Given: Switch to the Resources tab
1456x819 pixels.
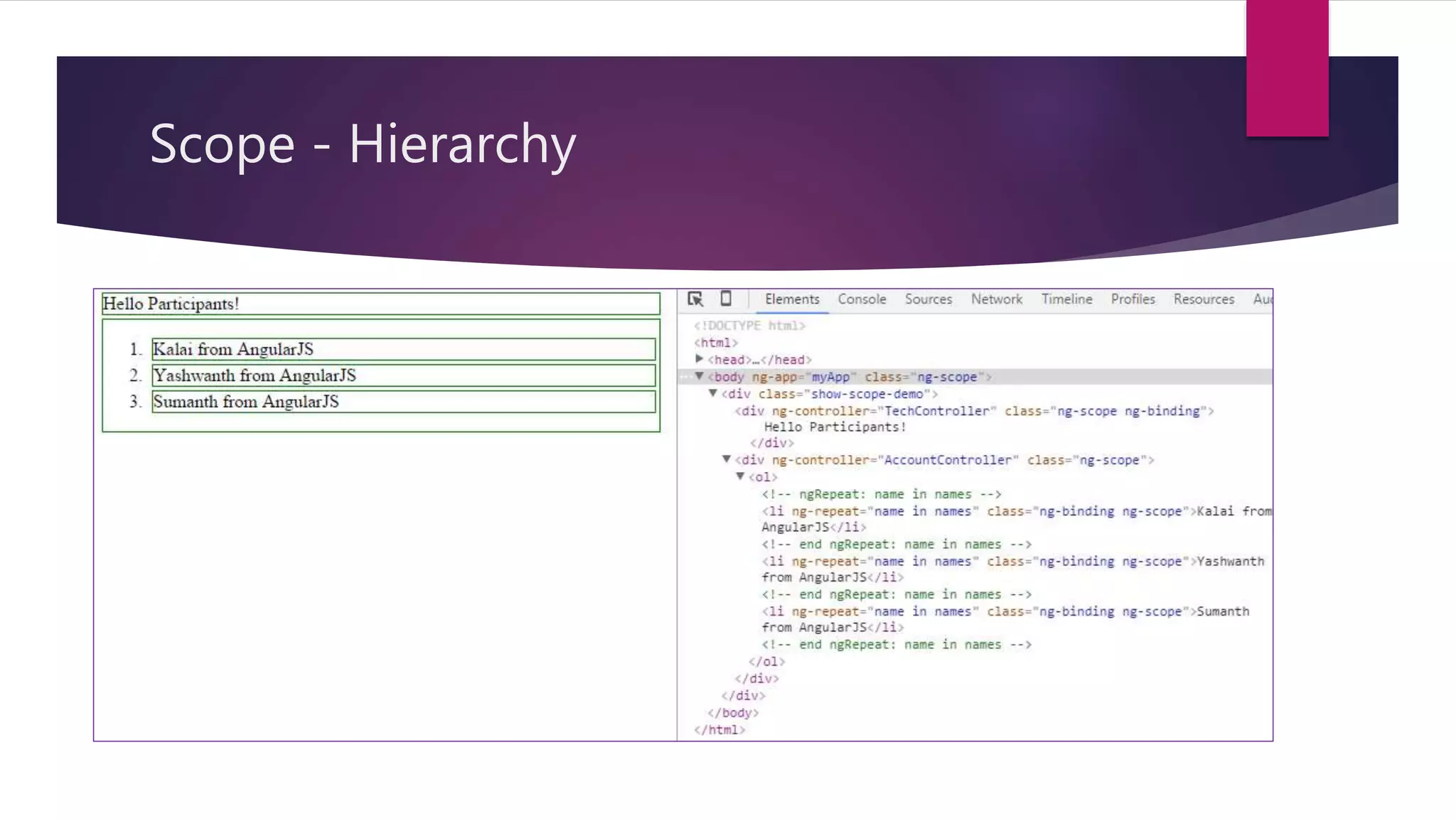Looking at the screenshot, I should (1204, 299).
